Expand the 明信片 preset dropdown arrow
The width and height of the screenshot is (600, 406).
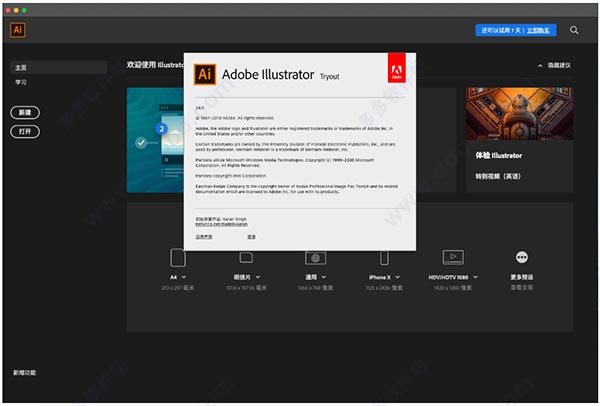click(258, 277)
